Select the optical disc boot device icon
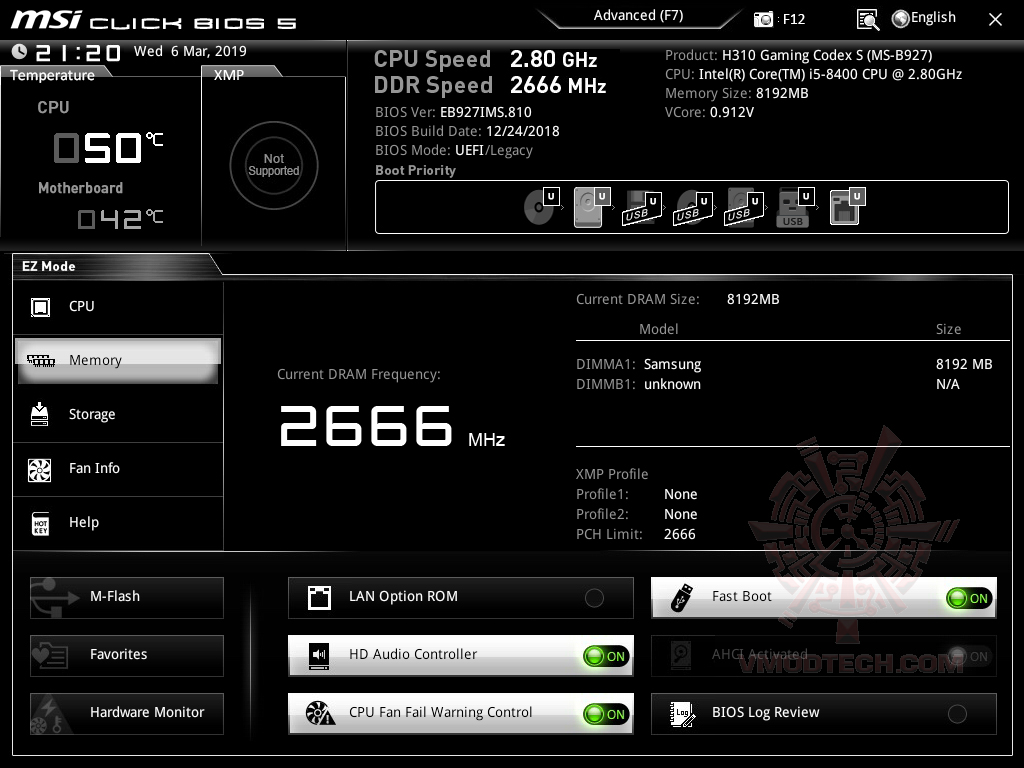1024x768 pixels. coord(543,206)
